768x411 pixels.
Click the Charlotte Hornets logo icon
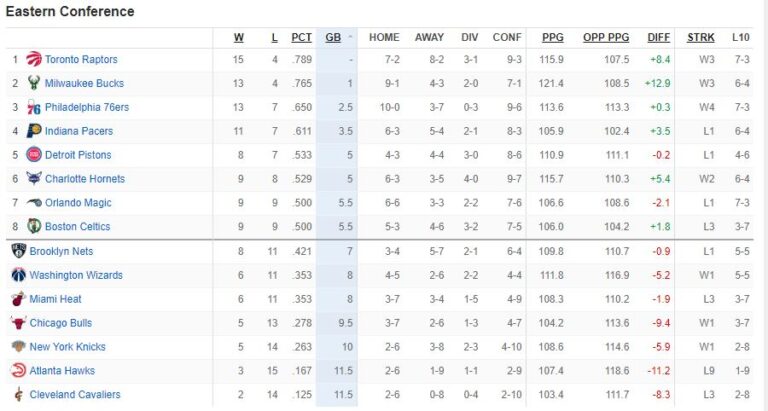(34, 179)
